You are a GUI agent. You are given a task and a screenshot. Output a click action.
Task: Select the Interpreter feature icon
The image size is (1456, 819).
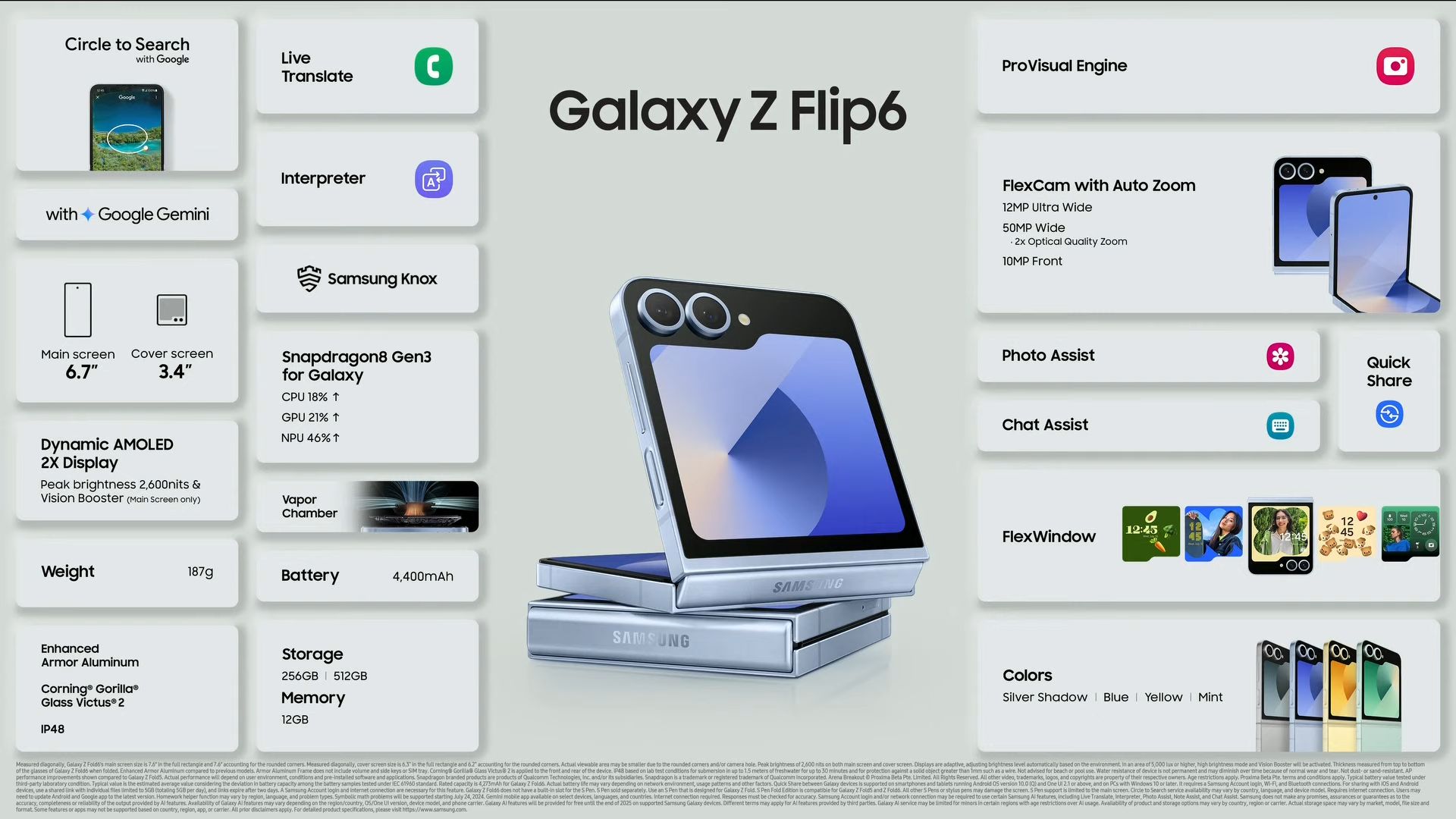[434, 178]
